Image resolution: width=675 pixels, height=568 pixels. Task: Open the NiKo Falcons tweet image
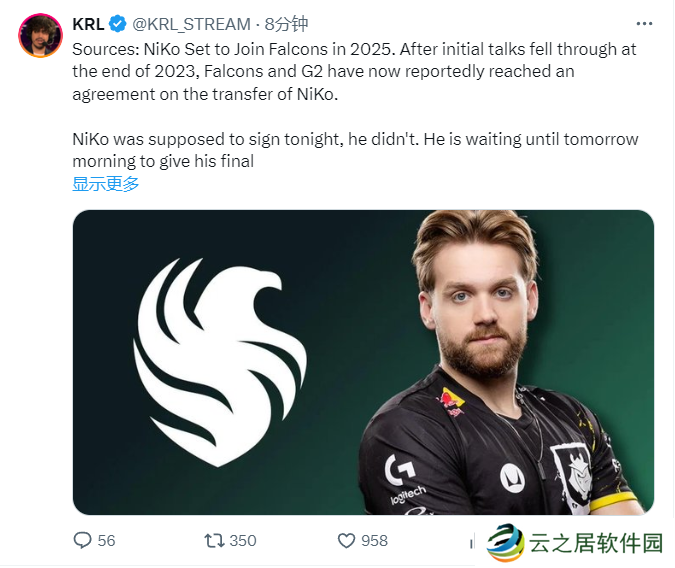click(x=363, y=362)
